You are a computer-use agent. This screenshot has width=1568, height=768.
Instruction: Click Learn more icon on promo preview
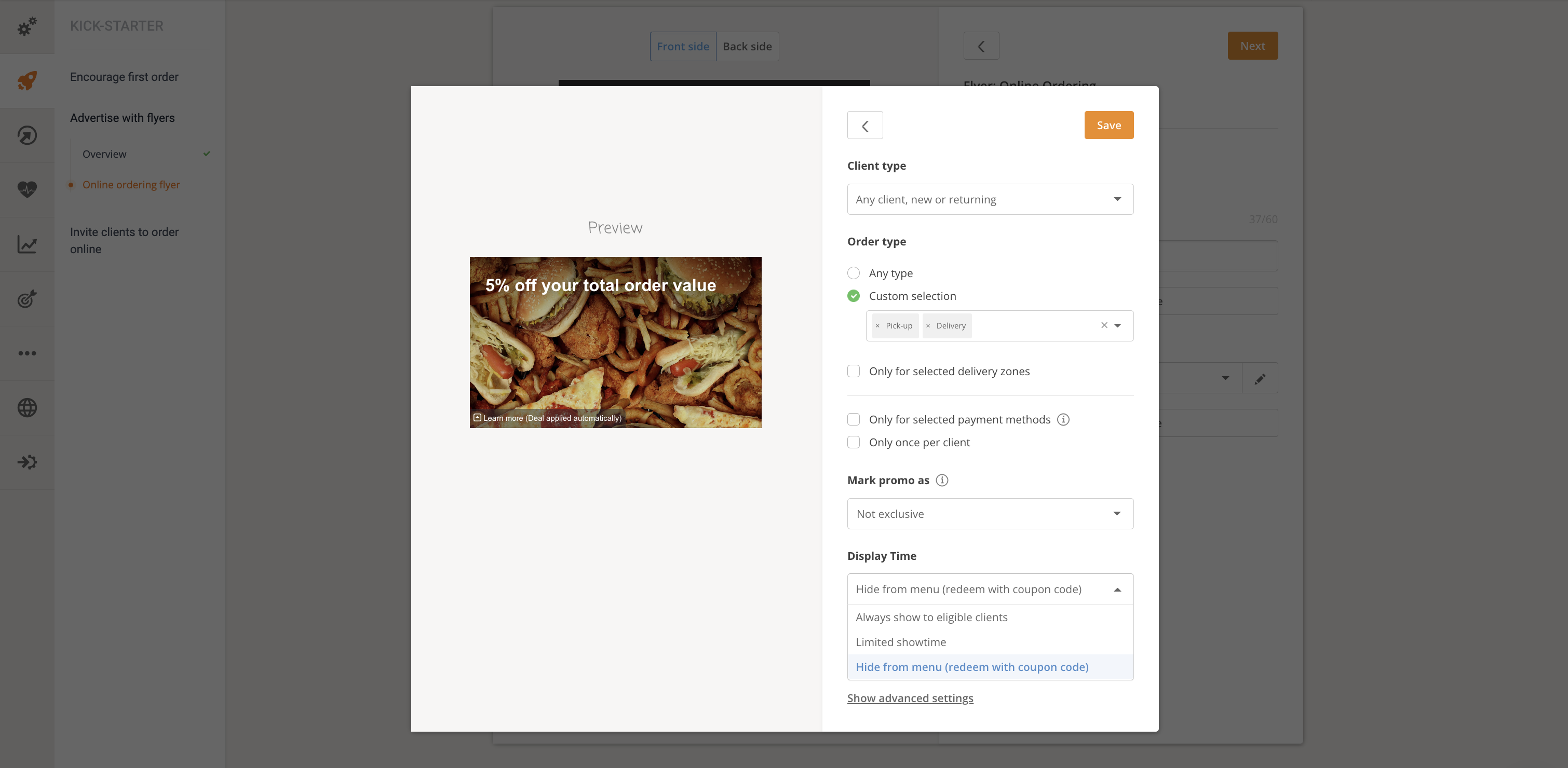[x=477, y=418]
